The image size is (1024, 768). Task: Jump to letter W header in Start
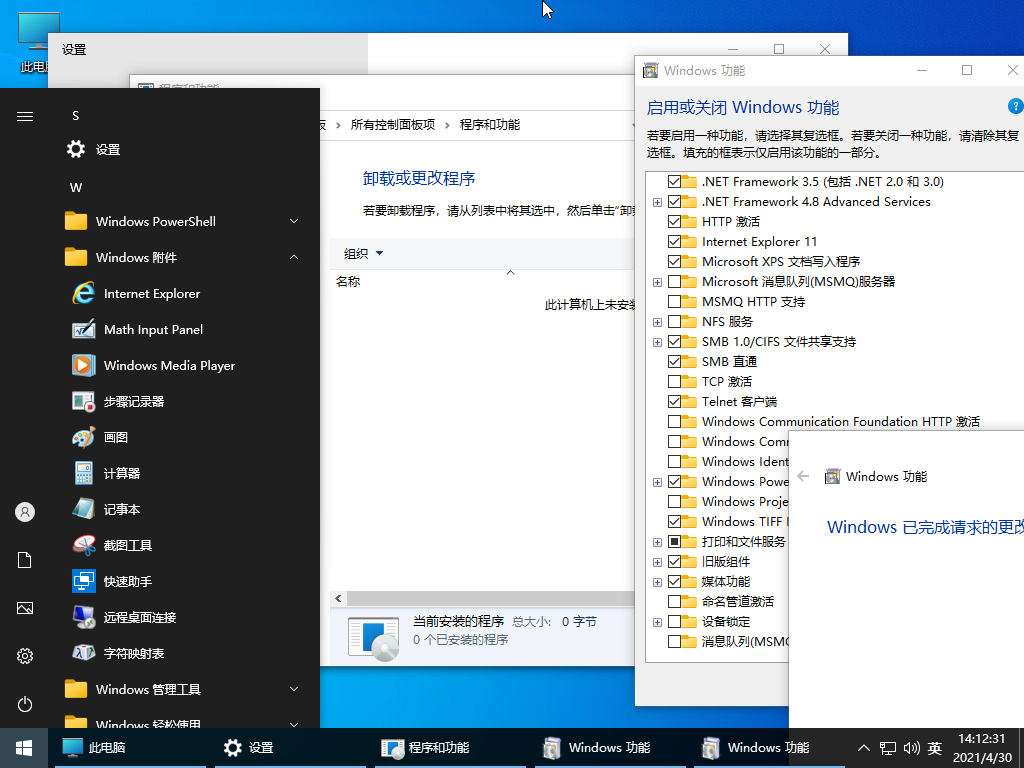(76, 187)
